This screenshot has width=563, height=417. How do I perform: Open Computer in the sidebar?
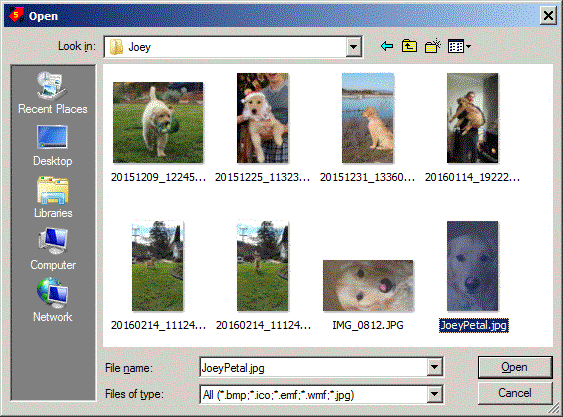[53, 249]
